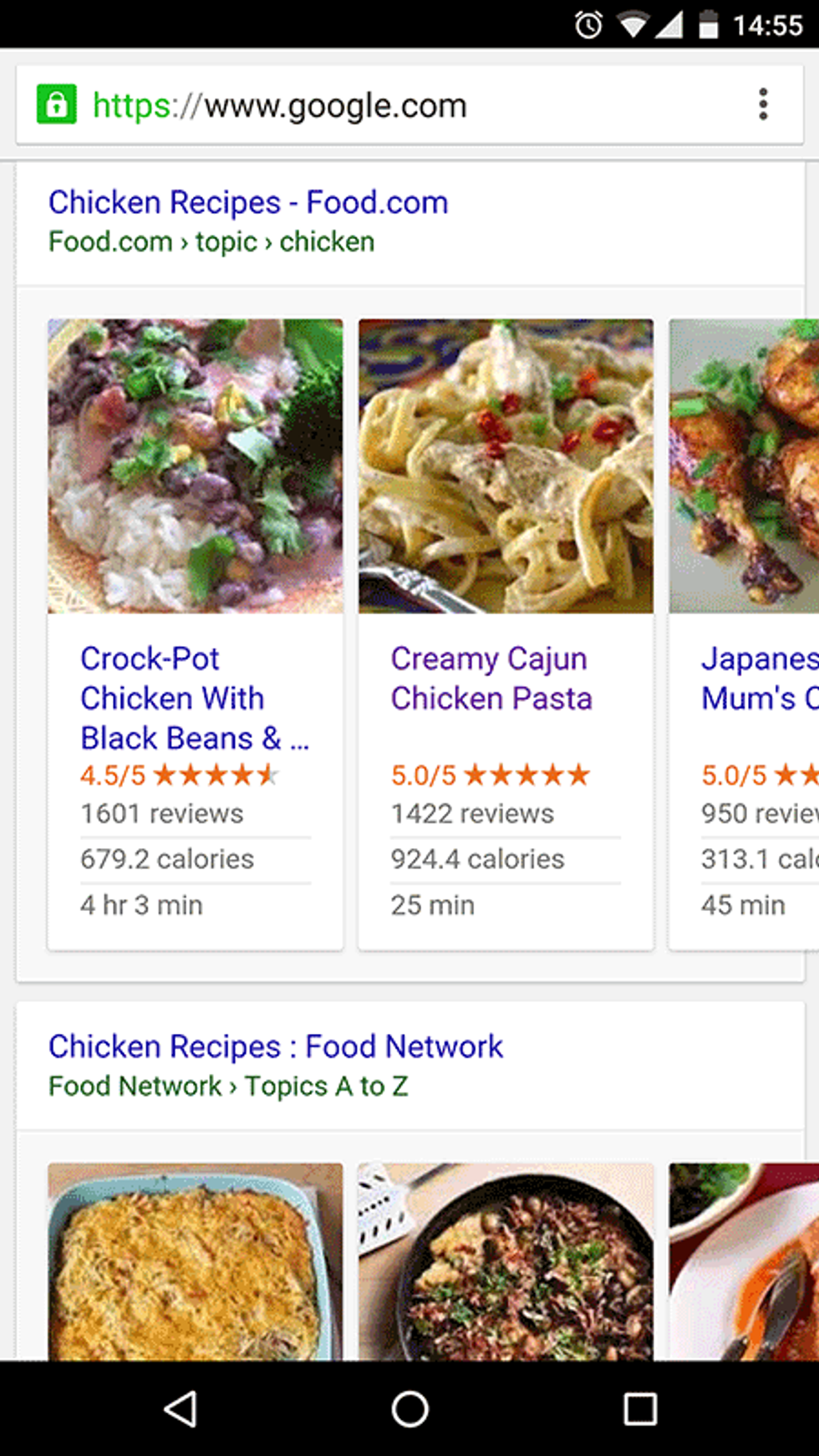The width and height of the screenshot is (819, 1456).
Task: Open the Chicken Recipes - Food.com result
Action: (248, 202)
